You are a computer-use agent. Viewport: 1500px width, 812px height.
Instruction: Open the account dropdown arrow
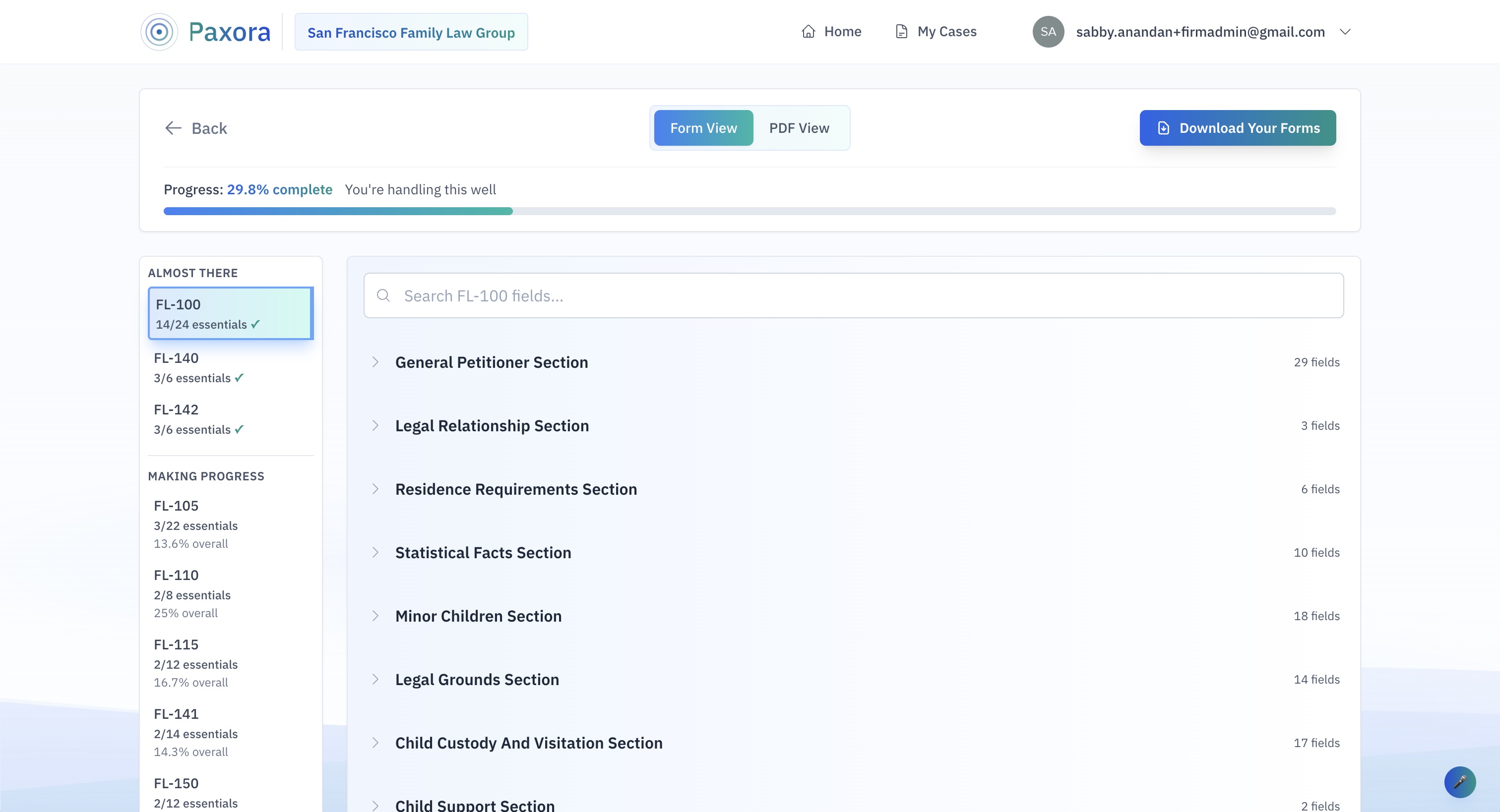pos(1345,31)
